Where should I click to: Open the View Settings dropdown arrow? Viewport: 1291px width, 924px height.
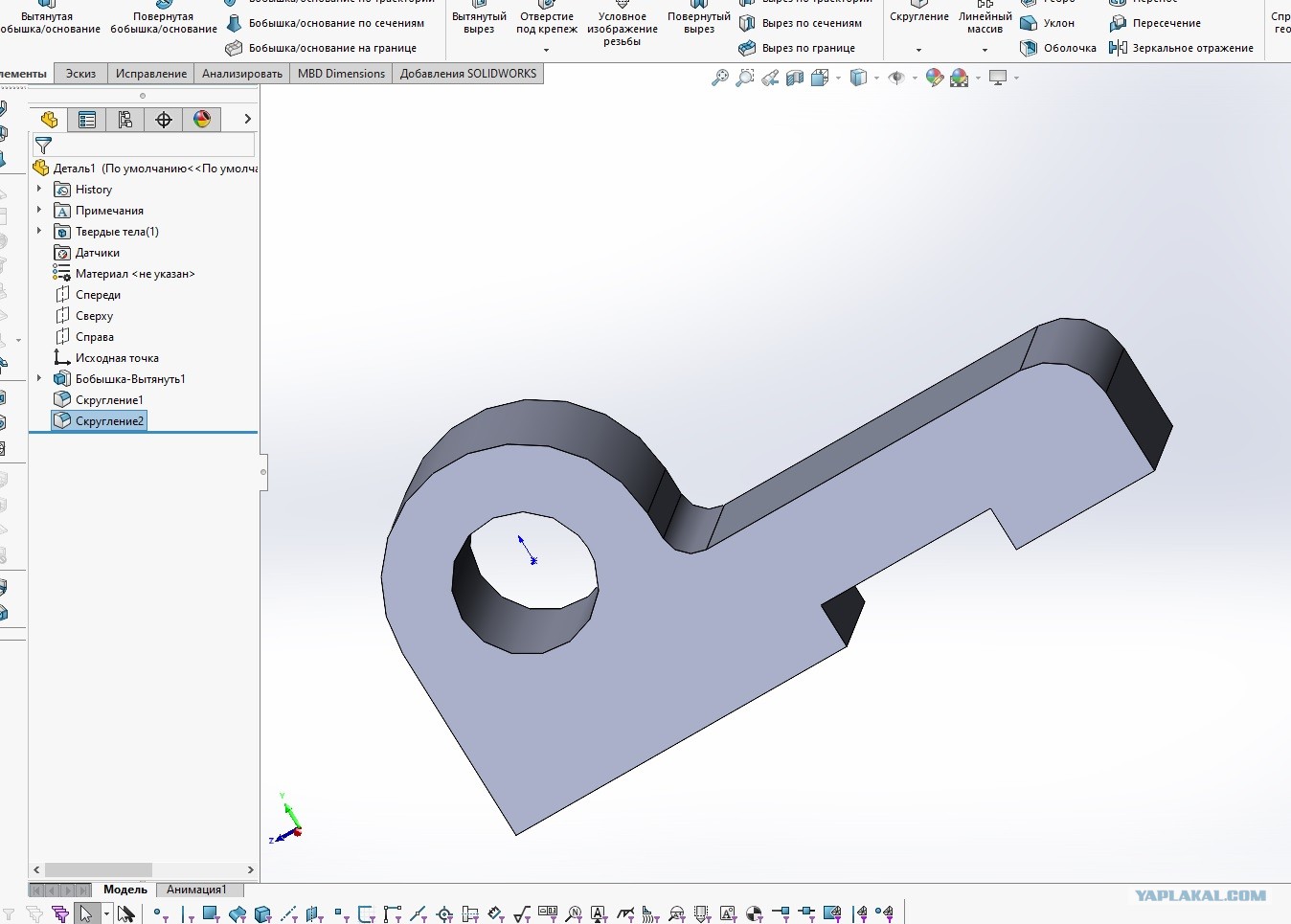click(1016, 78)
